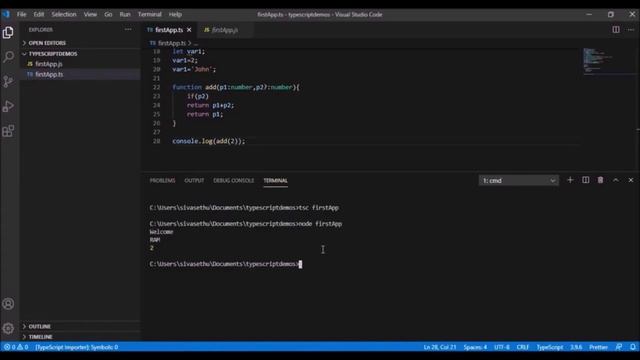
Task: Split the terminal panel
Action: pyautogui.click(x=585, y=180)
